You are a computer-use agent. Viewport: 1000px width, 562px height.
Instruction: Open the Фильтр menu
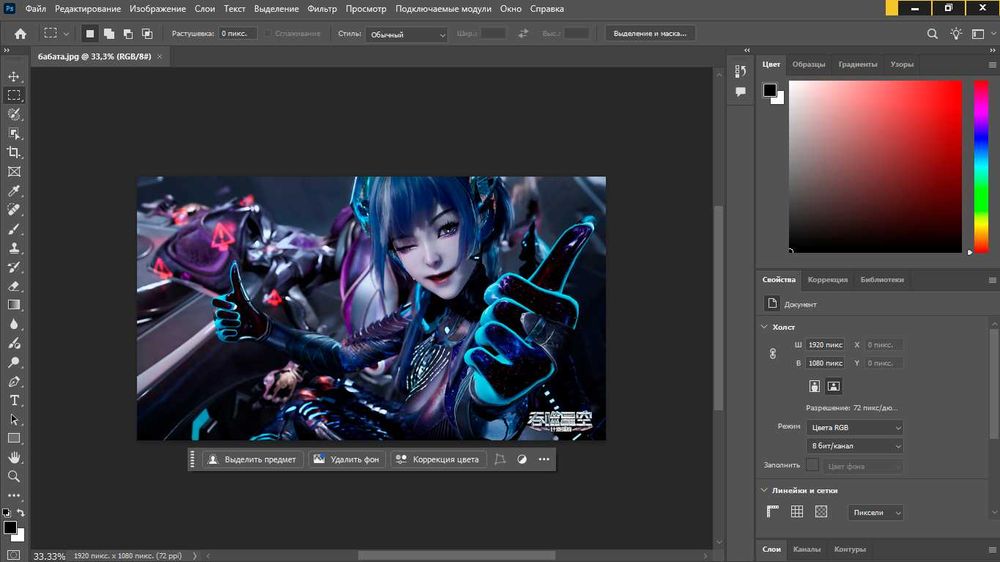(x=322, y=9)
